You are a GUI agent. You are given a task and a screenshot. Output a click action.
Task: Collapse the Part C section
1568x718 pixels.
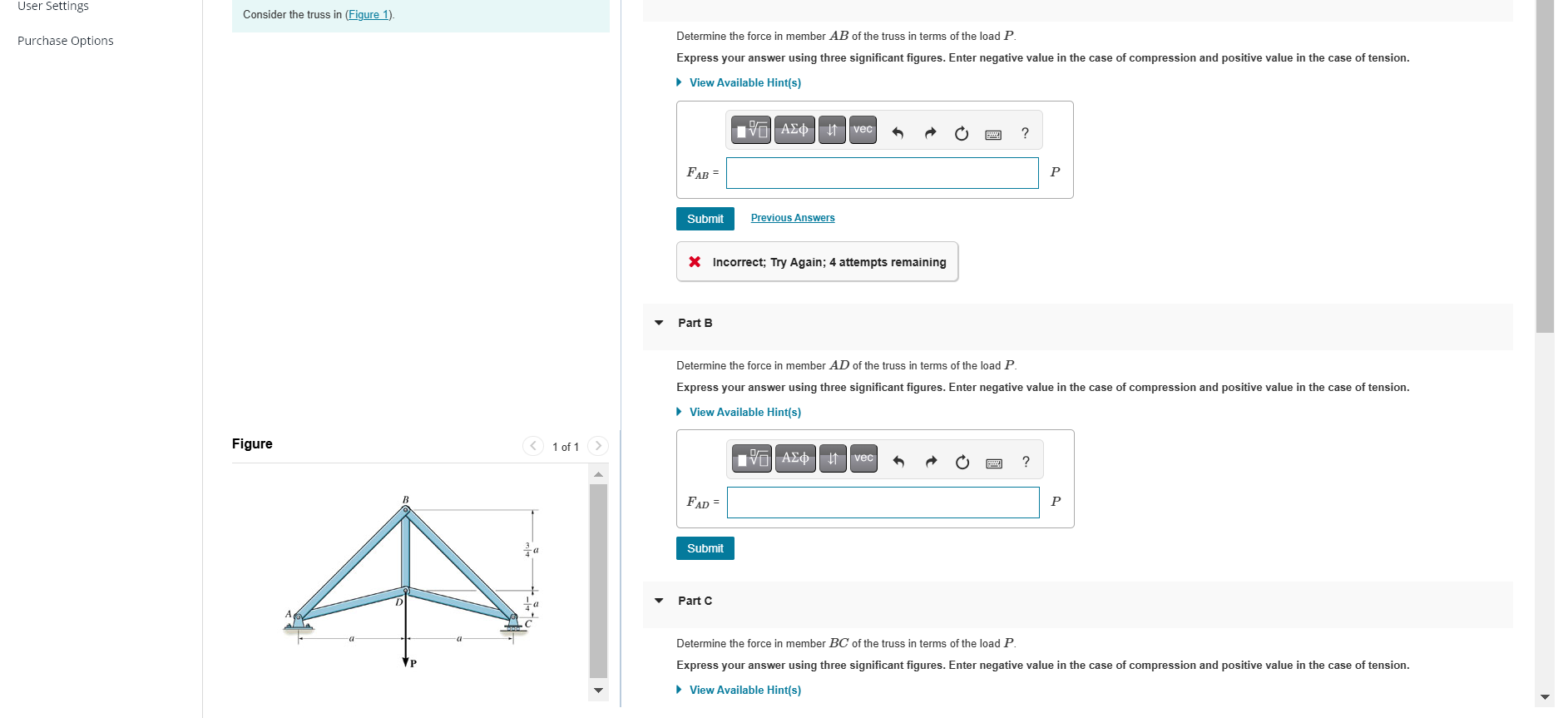pyautogui.click(x=658, y=601)
